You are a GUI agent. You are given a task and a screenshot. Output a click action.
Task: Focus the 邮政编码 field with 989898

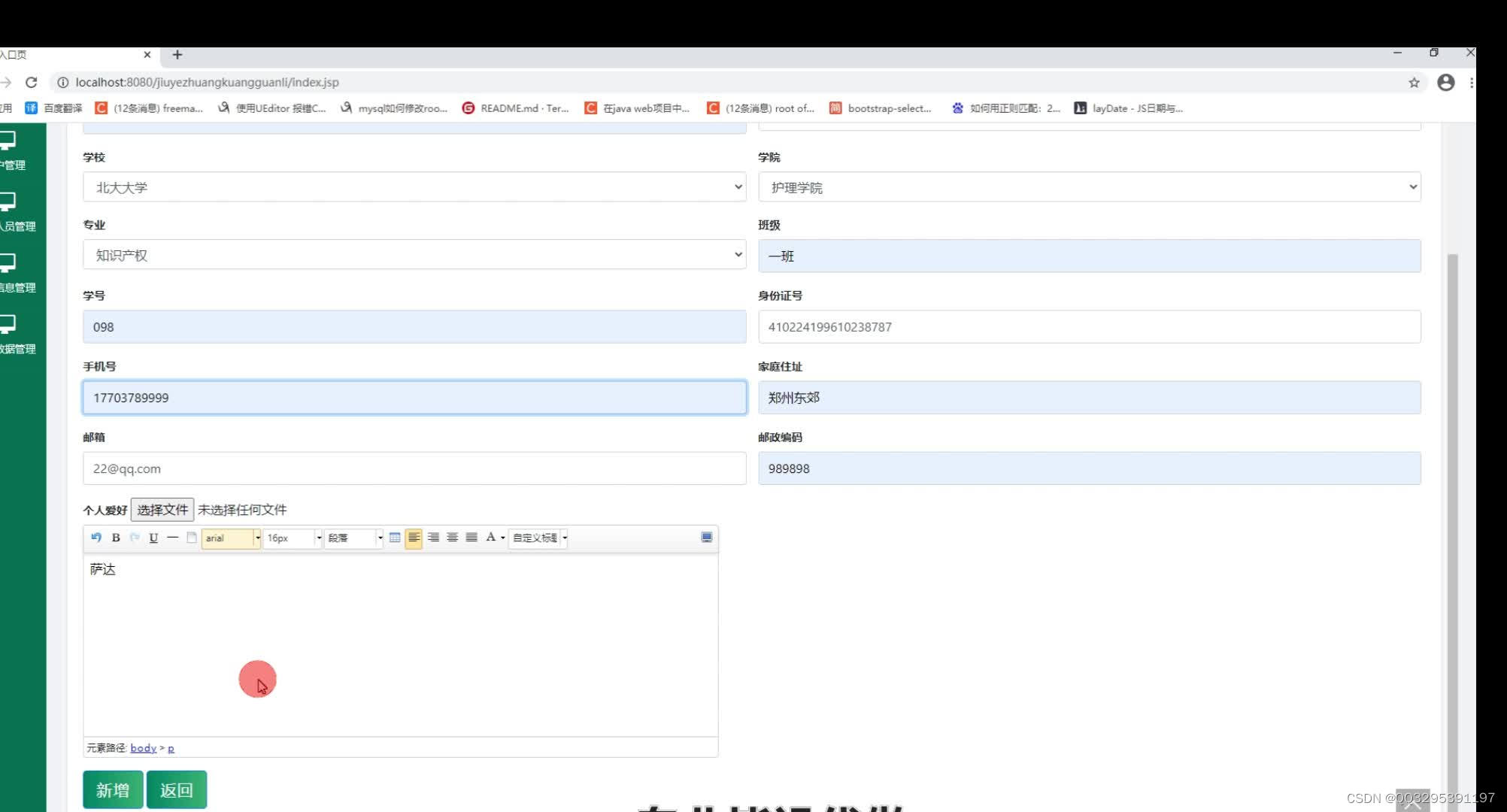(1090, 468)
